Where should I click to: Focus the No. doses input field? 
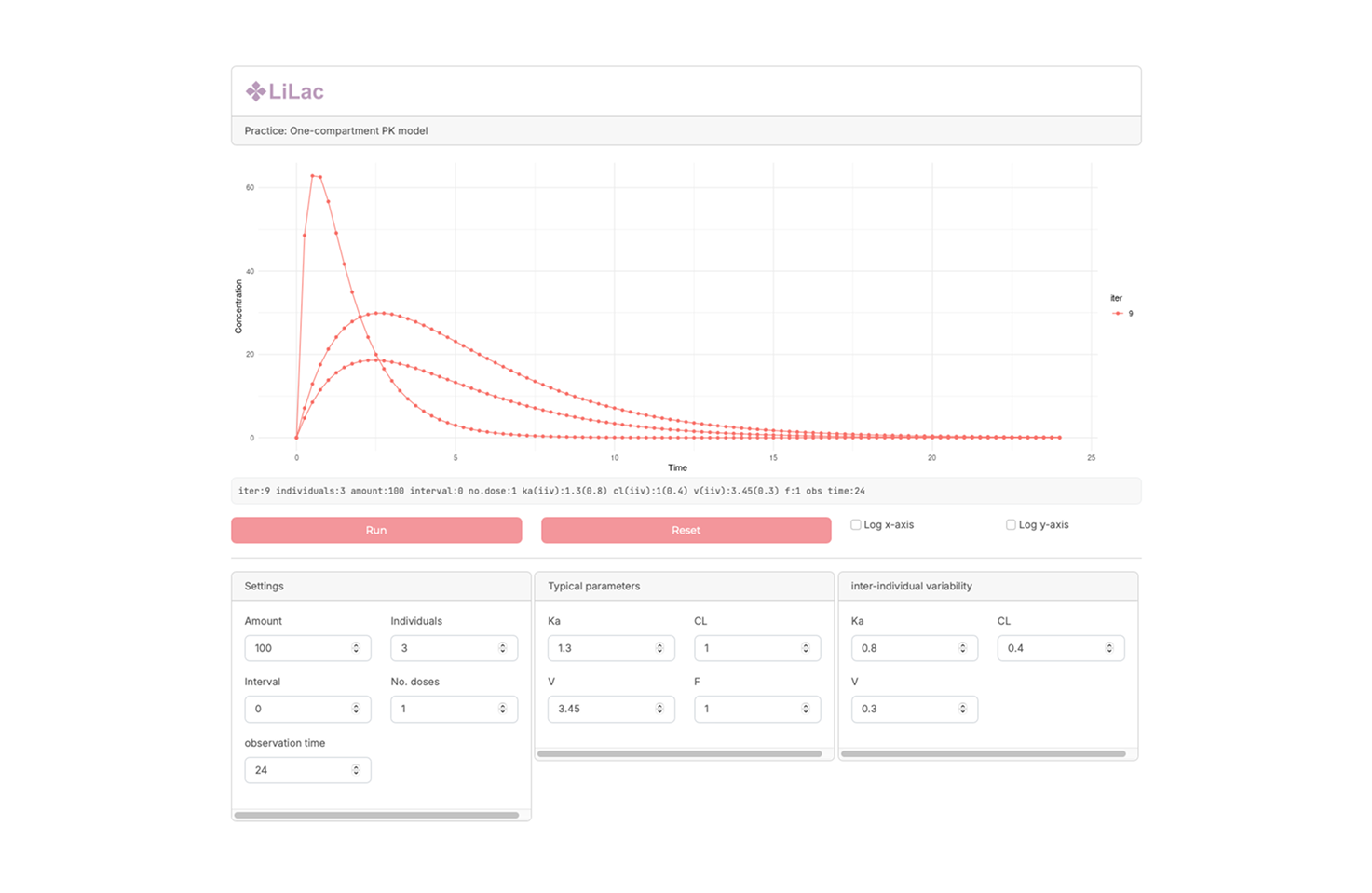point(444,709)
